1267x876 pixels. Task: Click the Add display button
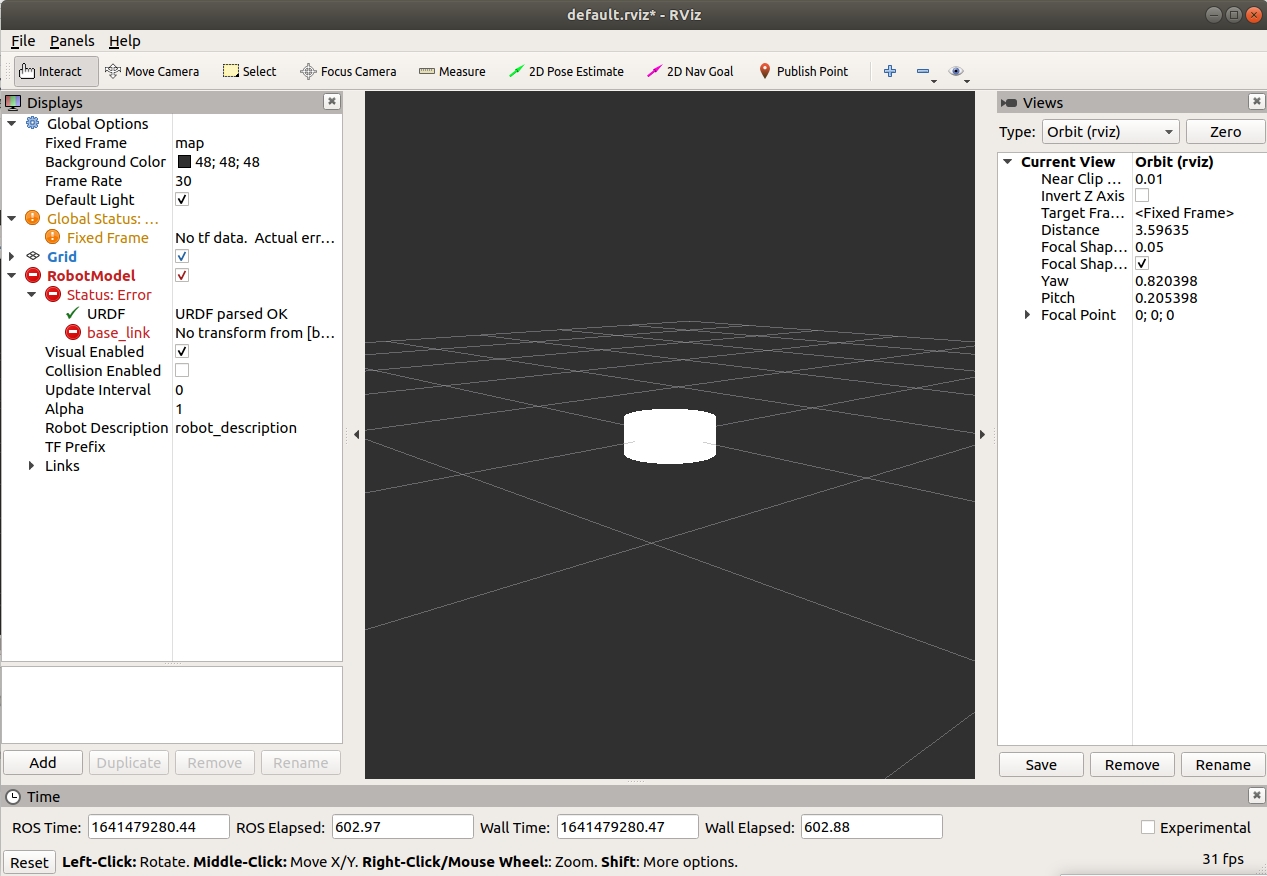[43, 762]
